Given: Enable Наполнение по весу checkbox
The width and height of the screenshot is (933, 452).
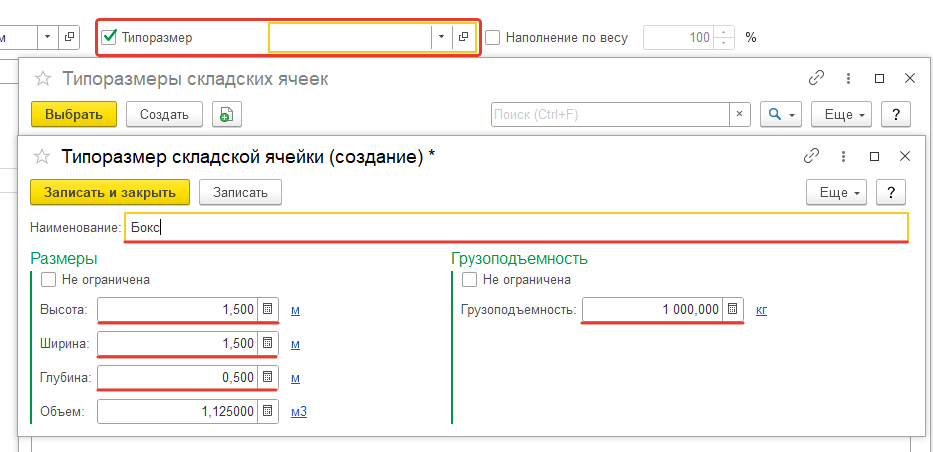Looking at the screenshot, I should (x=493, y=37).
